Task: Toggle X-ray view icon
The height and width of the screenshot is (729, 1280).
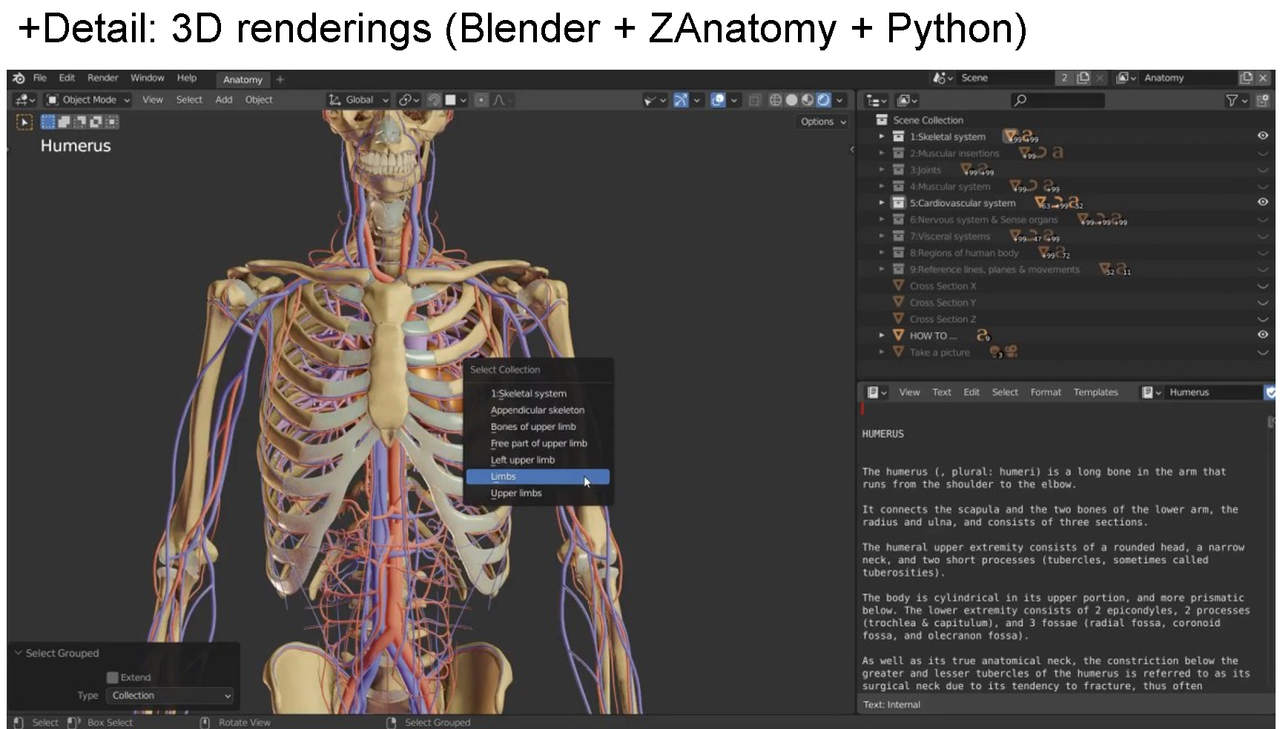Action: coord(755,100)
